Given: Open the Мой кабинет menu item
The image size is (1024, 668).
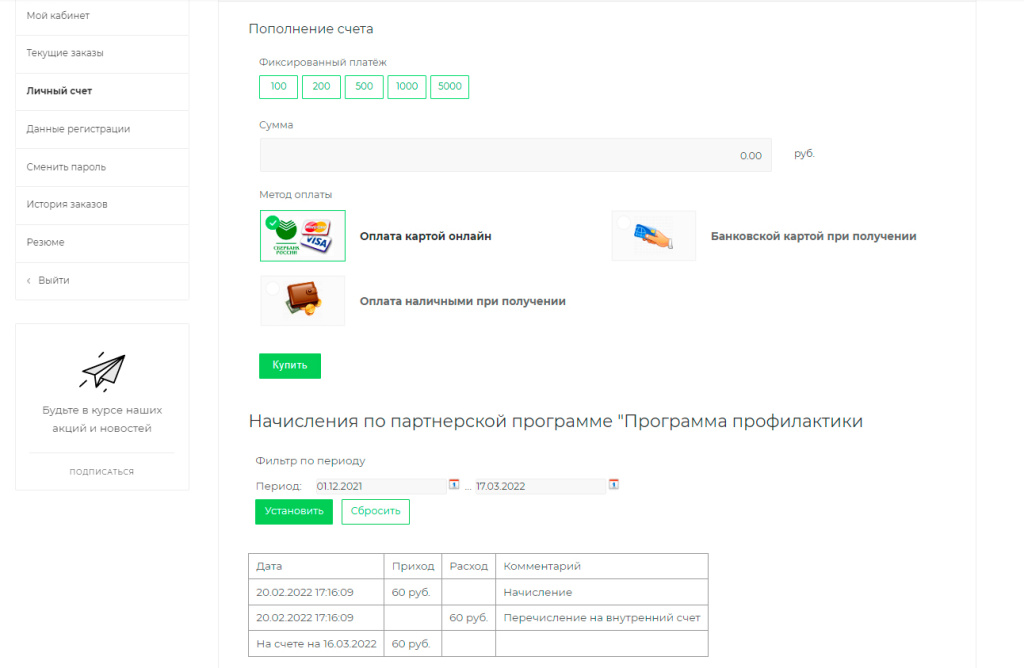Looking at the screenshot, I should (60, 16).
